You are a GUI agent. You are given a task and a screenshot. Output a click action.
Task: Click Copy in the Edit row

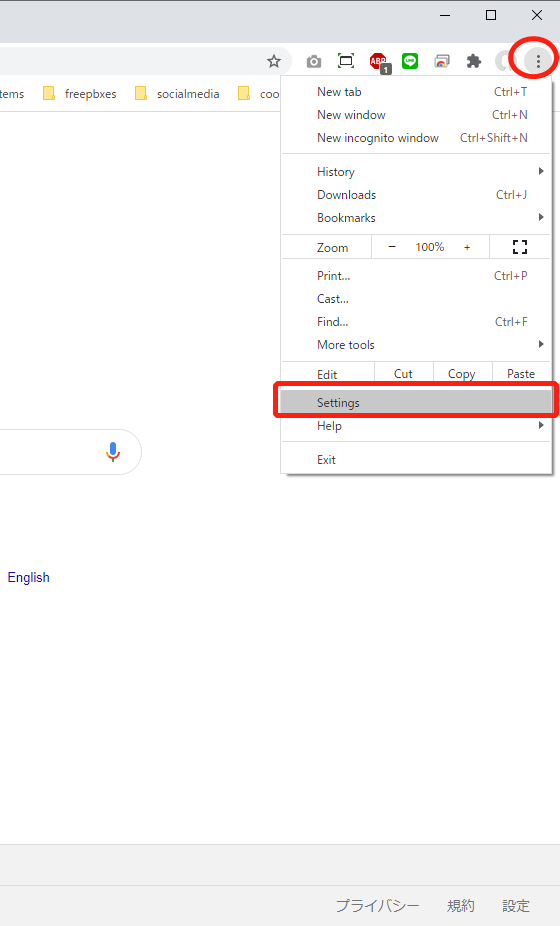coord(461,374)
